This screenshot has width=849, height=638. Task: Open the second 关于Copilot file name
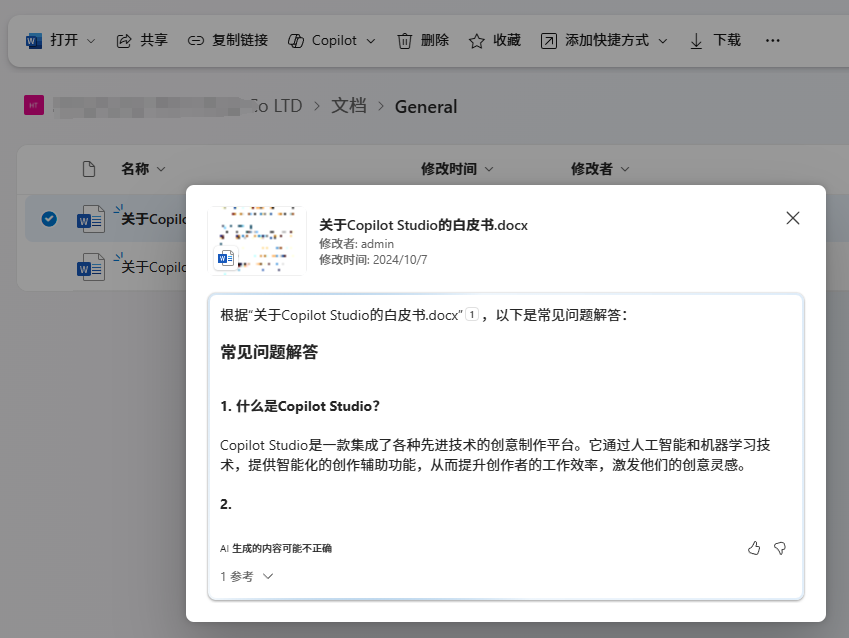153,267
